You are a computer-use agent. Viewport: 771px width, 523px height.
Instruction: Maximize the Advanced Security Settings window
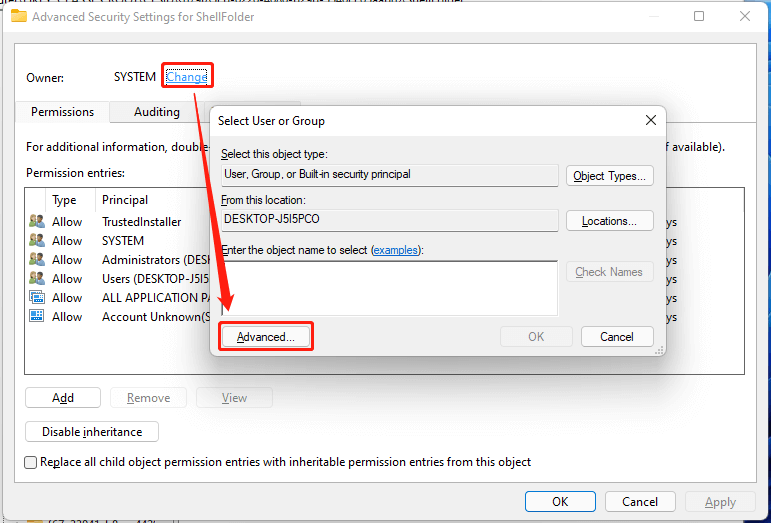click(x=699, y=16)
